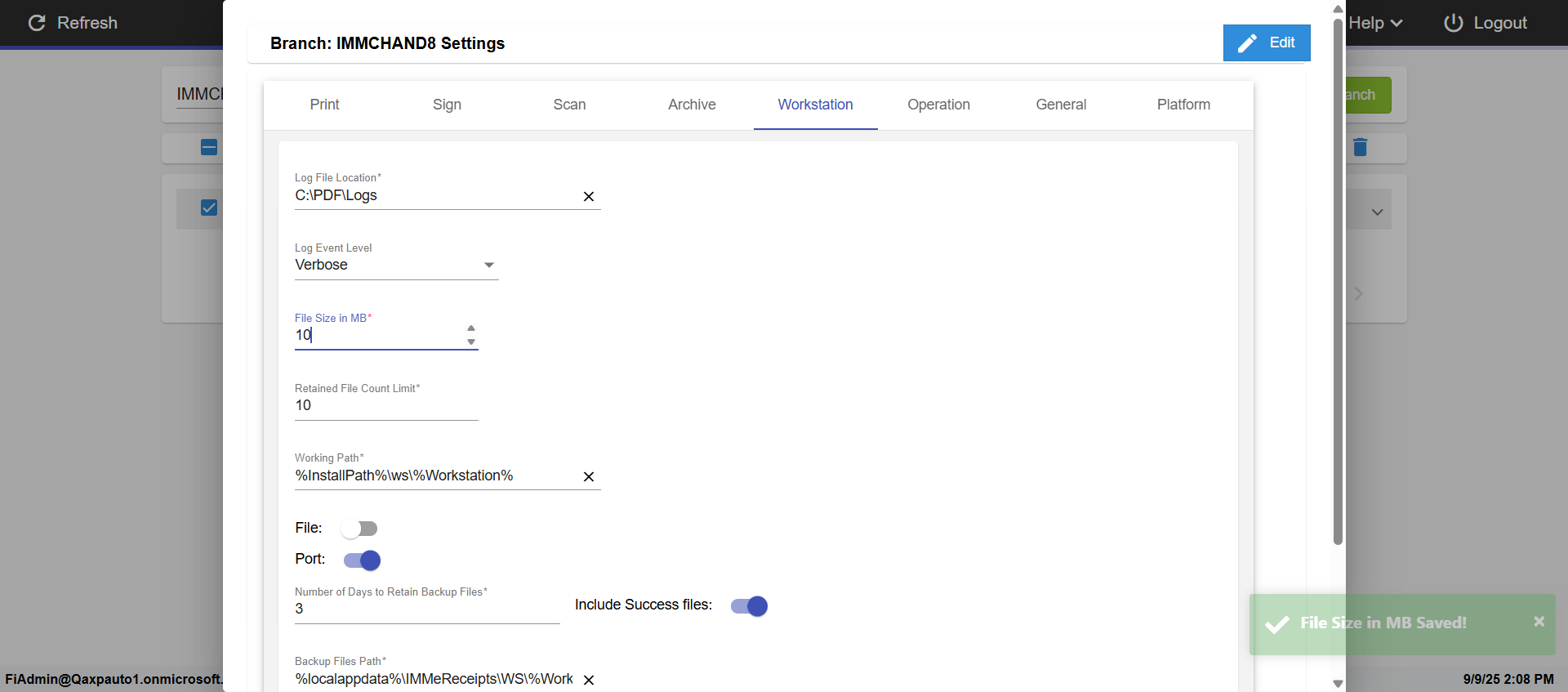
Task: Click the trash delete icon
Action: click(x=1360, y=147)
